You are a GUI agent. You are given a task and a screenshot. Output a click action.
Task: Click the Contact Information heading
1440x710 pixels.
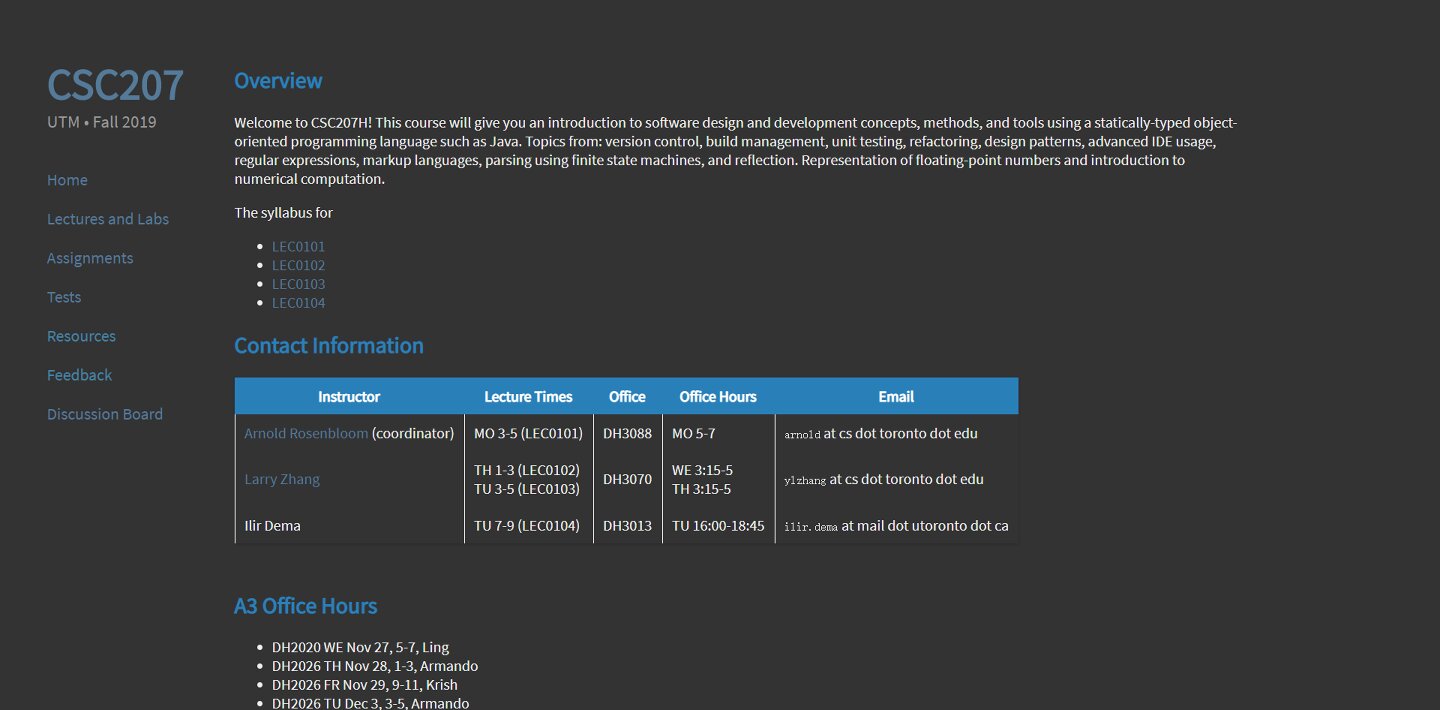(x=328, y=346)
